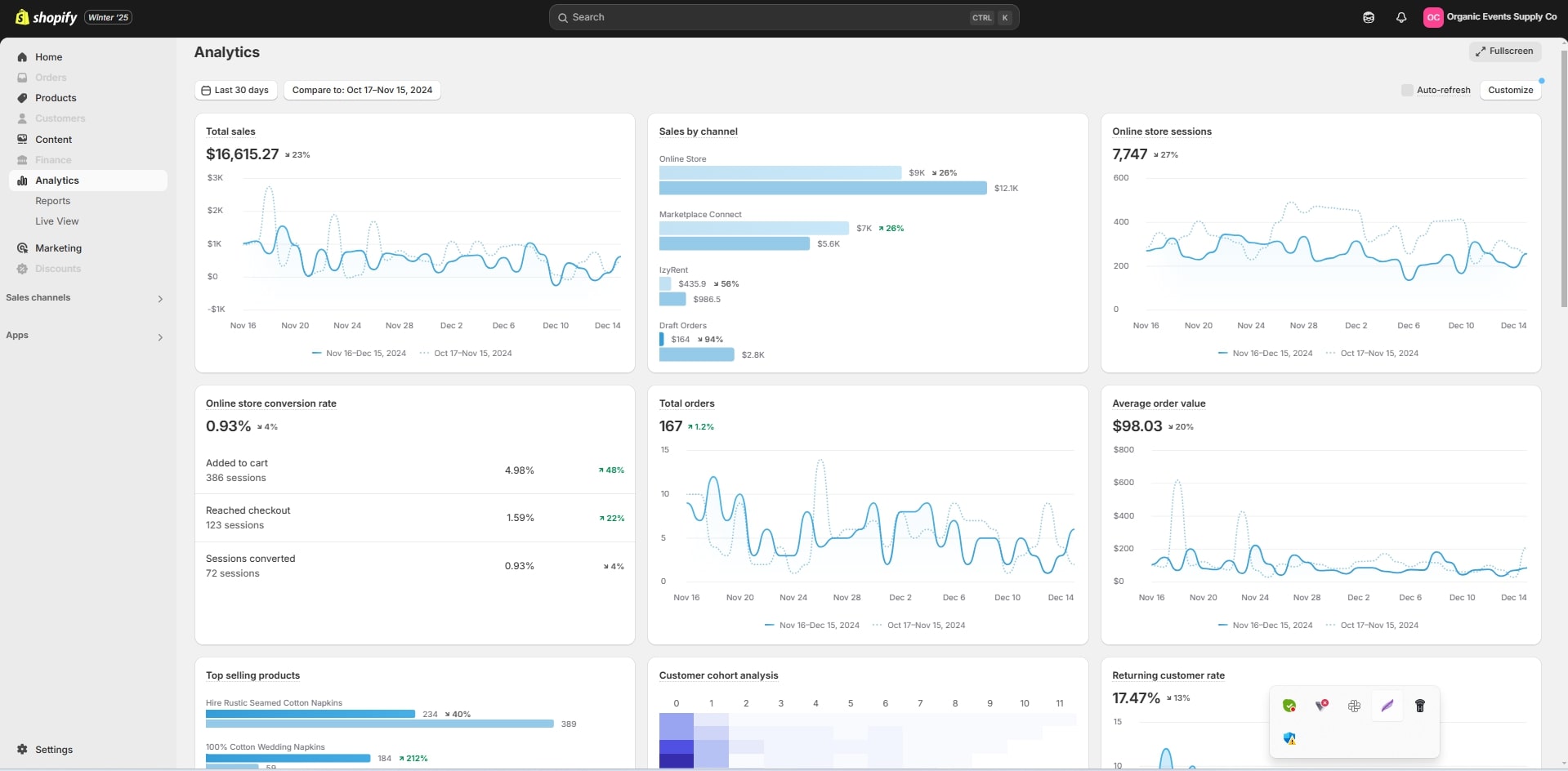Open the Last 30 days date picker
The height and width of the screenshot is (771, 1568).
click(235, 91)
